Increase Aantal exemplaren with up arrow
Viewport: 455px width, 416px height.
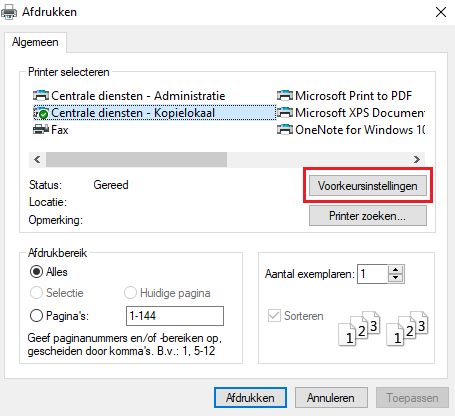point(395,270)
